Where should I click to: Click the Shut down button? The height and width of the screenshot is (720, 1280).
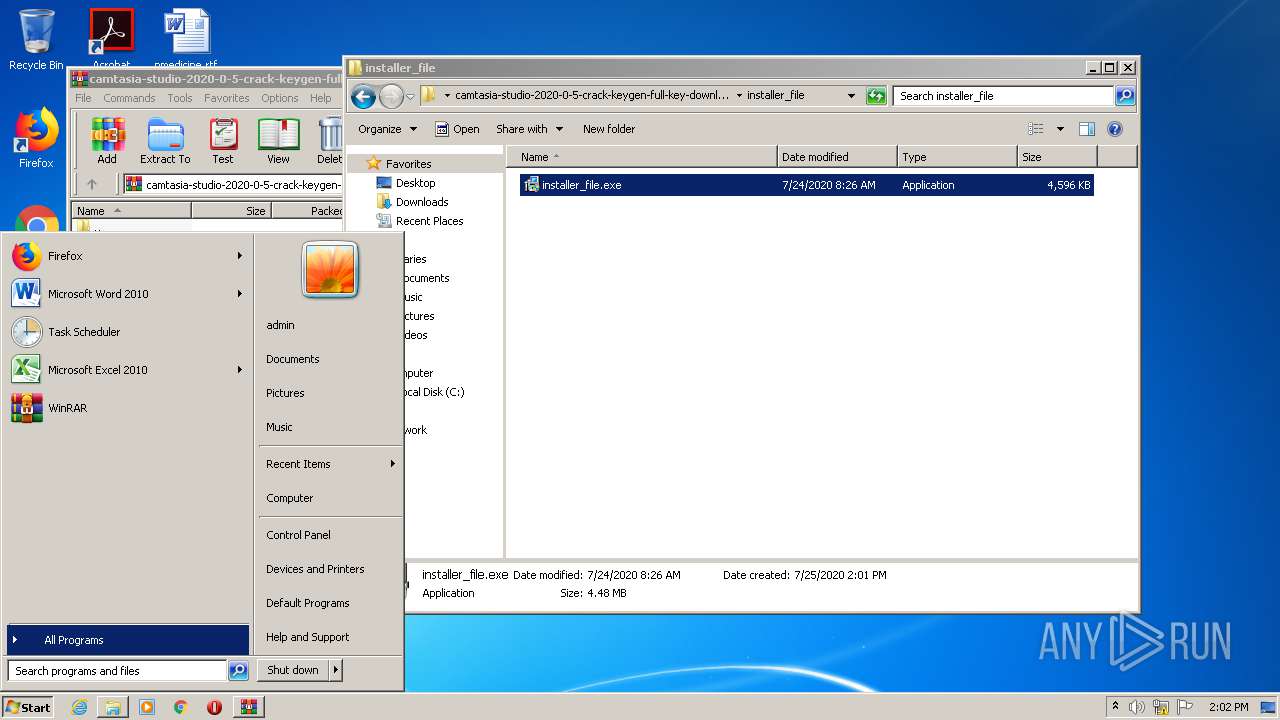(x=293, y=670)
